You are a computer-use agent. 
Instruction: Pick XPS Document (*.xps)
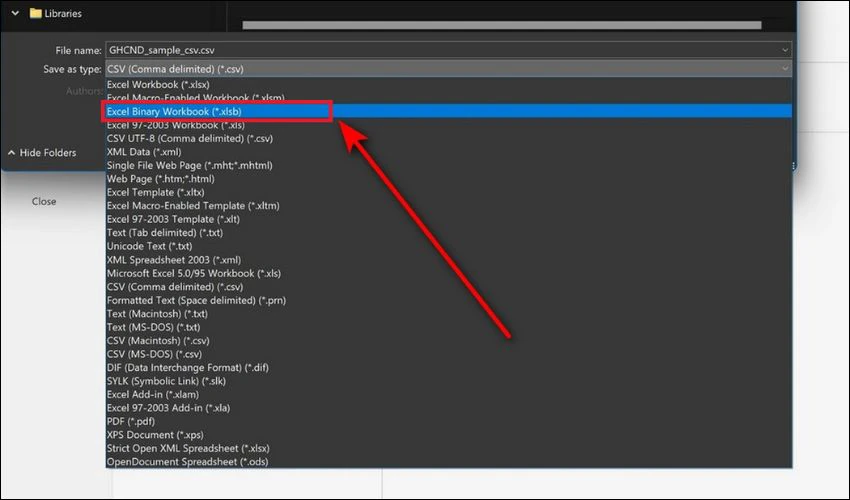click(x=449, y=435)
